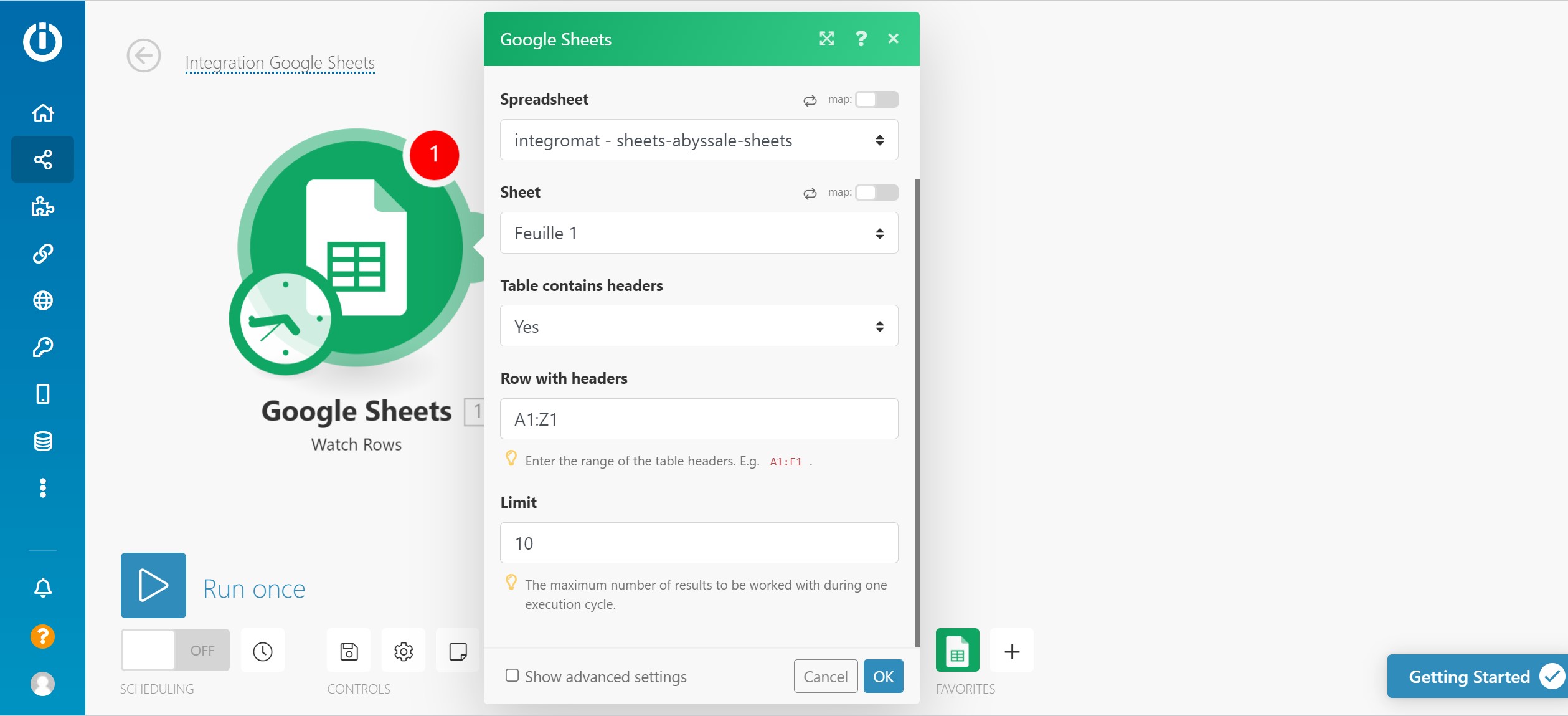Open Templates puzzle piece icon
1568x716 pixels.
coord(42,207)
